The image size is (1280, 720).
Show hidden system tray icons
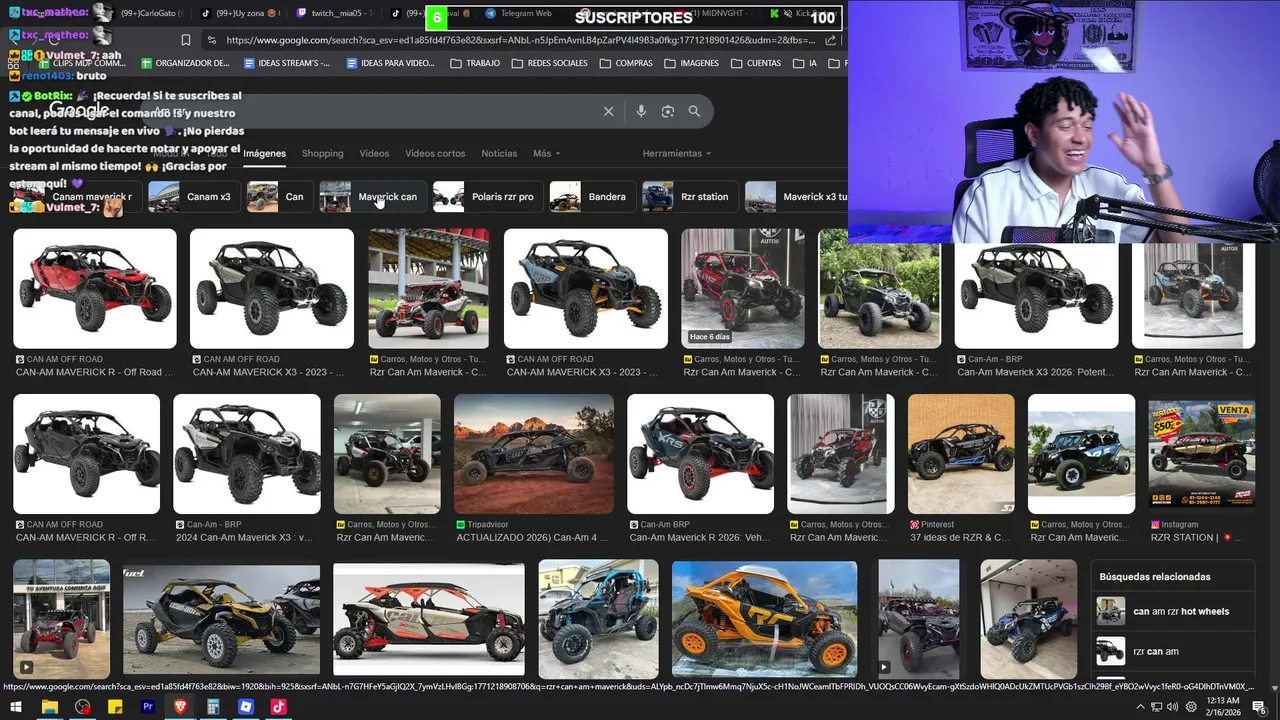tap(1141, 707)
